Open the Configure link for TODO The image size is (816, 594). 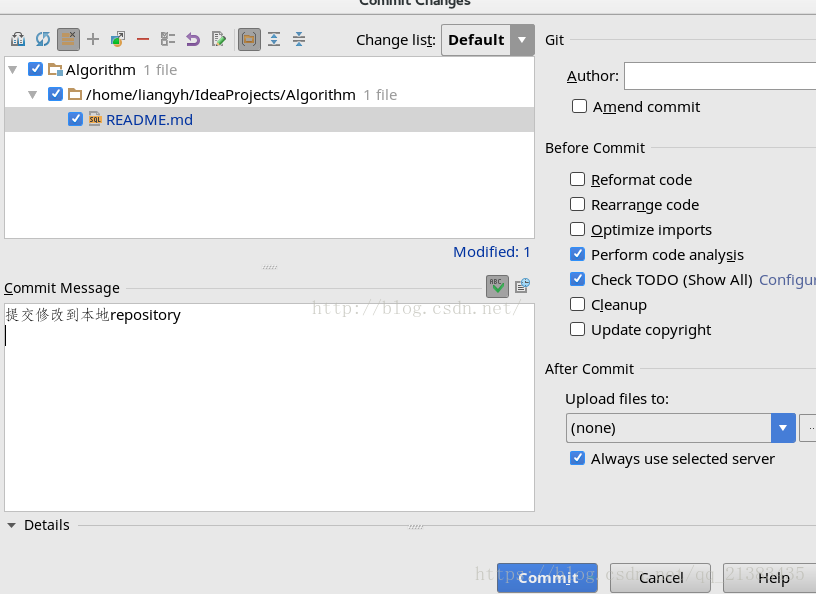click(x=787, y=280)
